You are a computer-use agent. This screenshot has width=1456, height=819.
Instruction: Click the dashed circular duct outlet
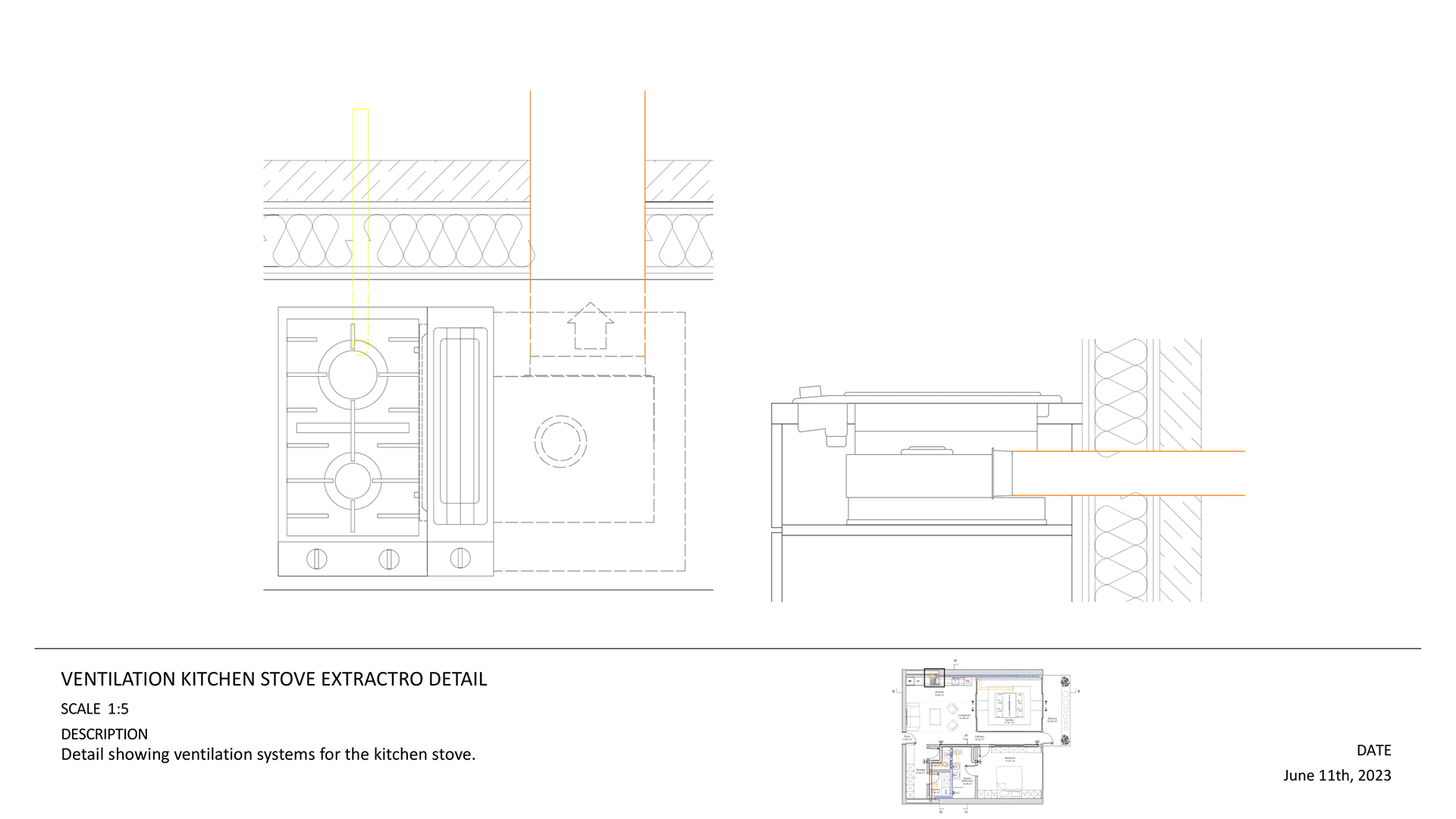click(x=560, y=441)
